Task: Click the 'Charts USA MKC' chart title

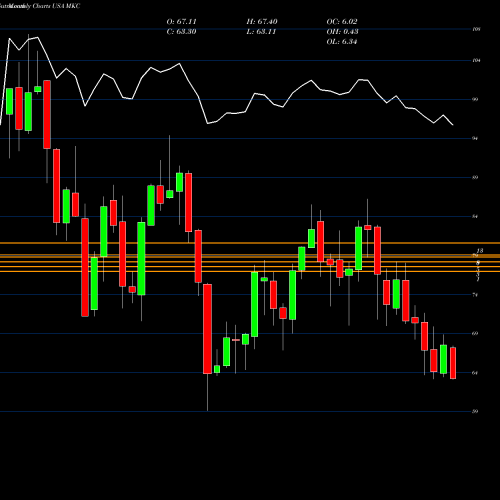Action: pyautogui.click(x=56, y=6)
